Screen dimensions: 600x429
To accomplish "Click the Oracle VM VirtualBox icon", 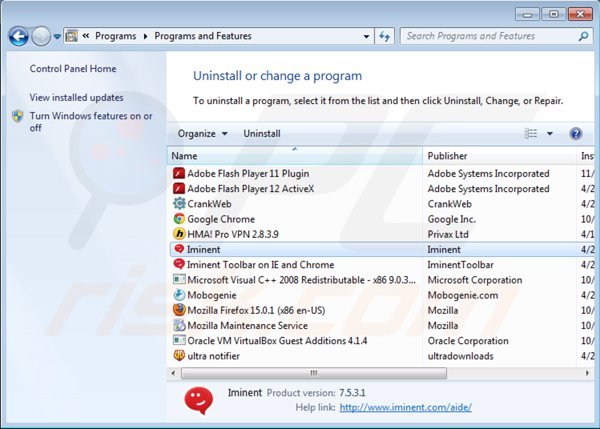I will 179,340.
